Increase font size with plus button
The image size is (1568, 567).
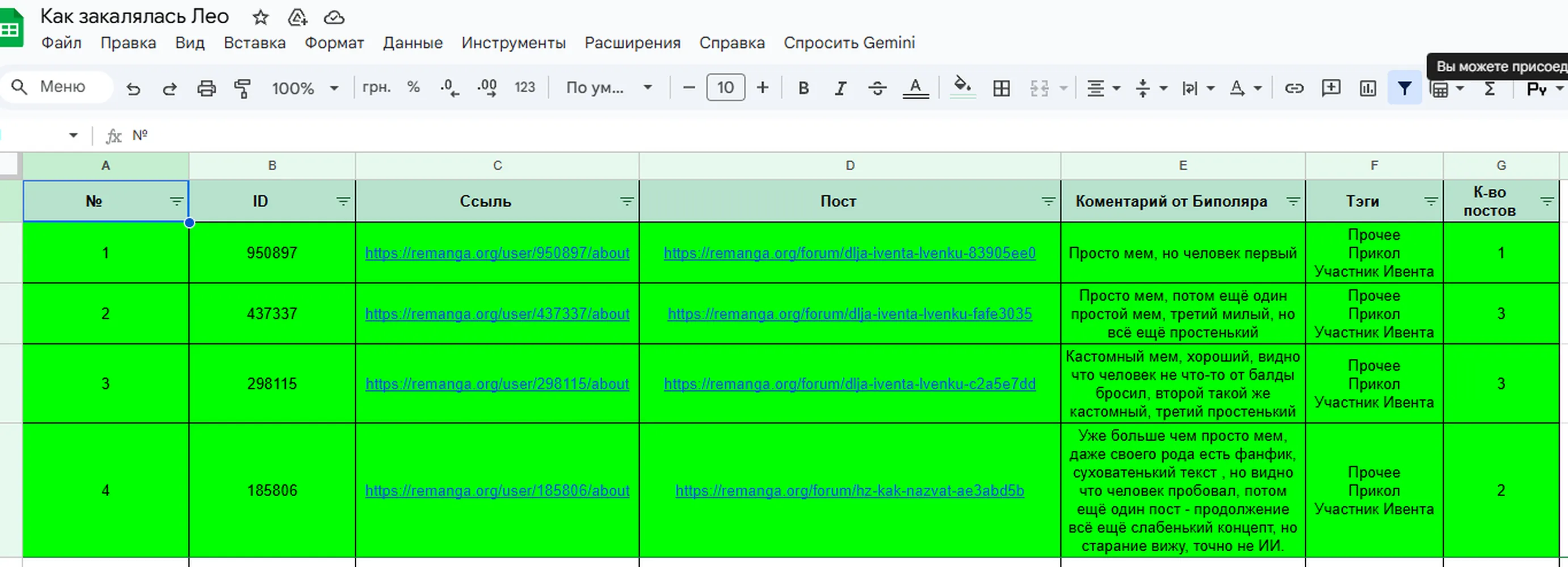pos(763,88)
